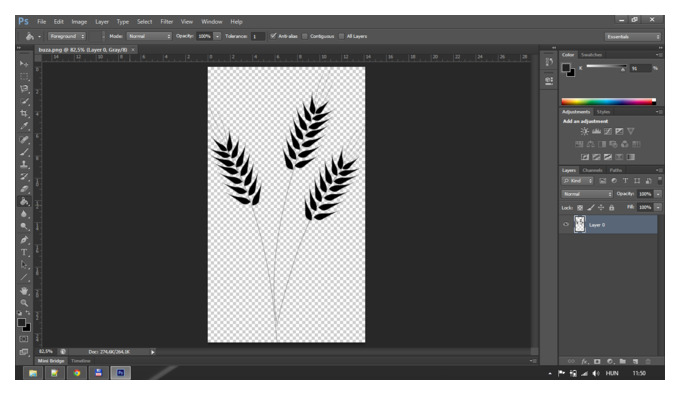Open the Image menu
Image resolution: width=680 pixels, height=395 pixels.
(x=79, y=22)
